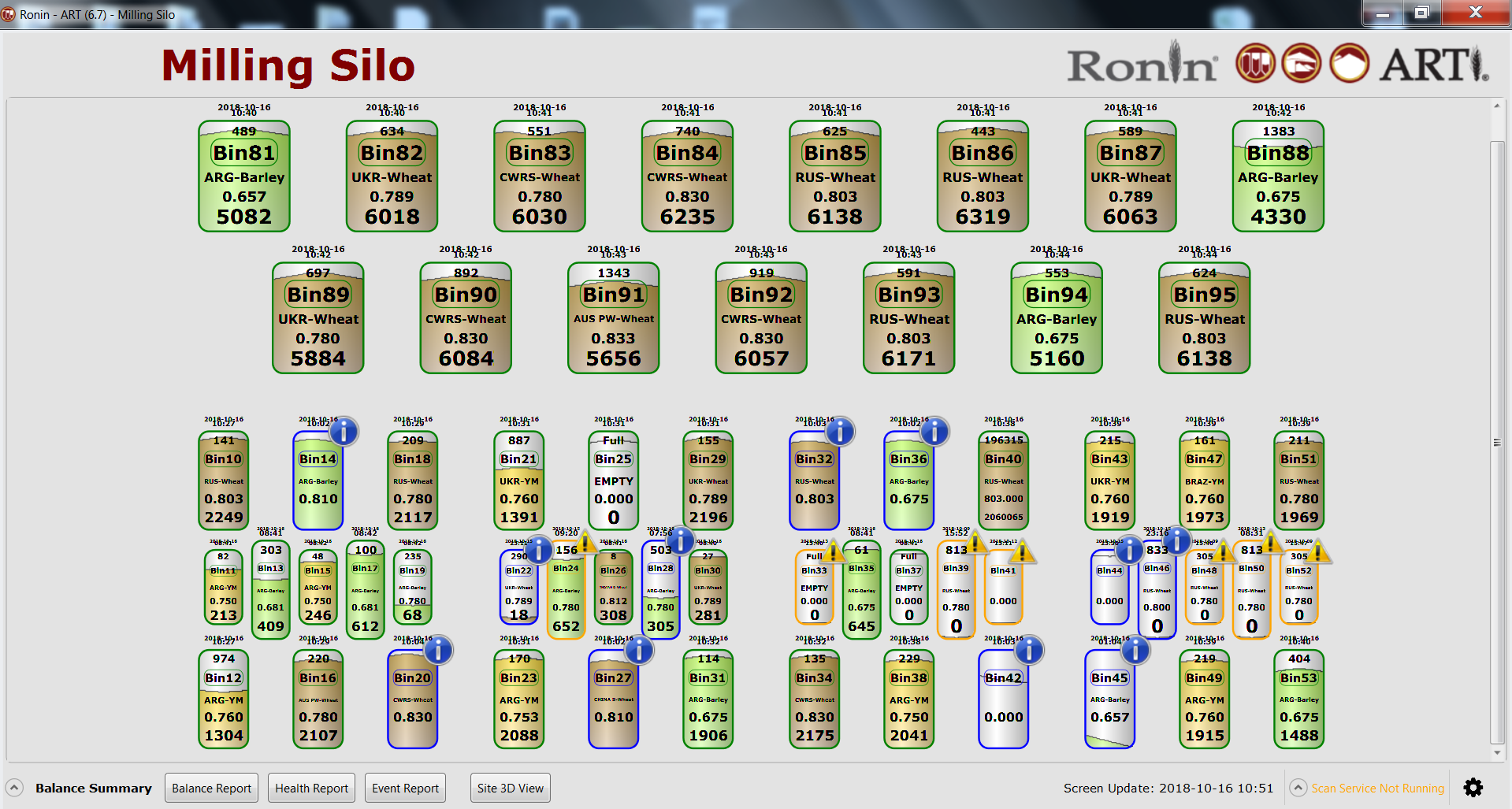Expand the Scan Service status arrow
1512x809 pixels.
click(x=1298, y=788)
